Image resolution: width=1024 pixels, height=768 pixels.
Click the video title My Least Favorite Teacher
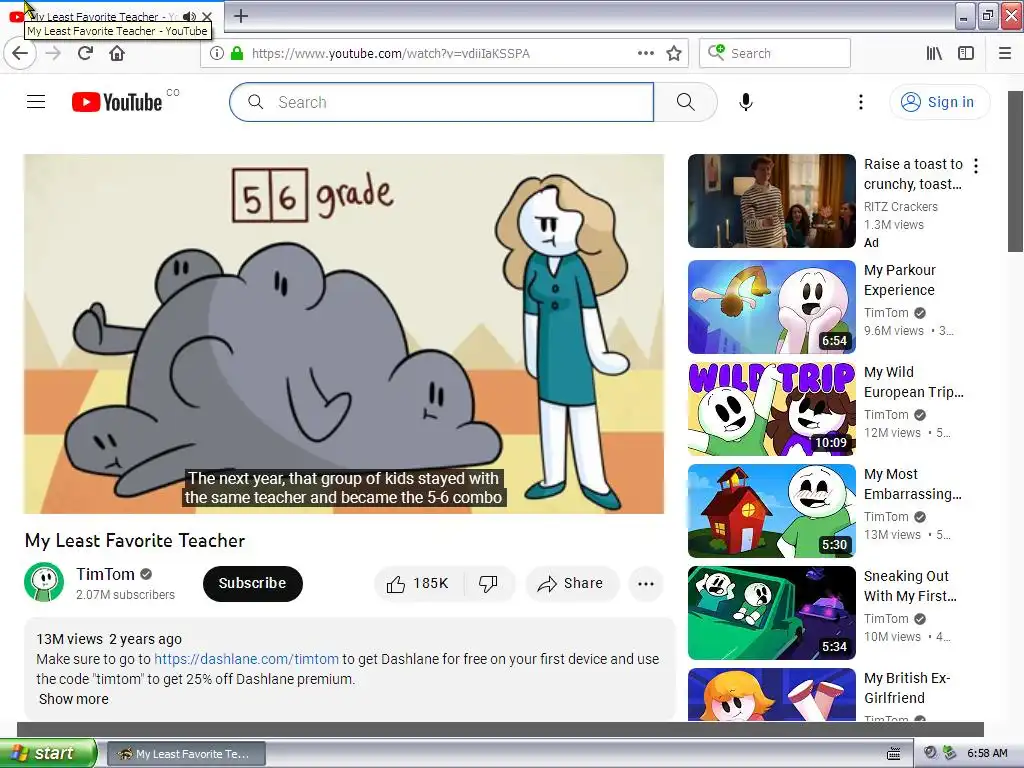click(135, 541)
